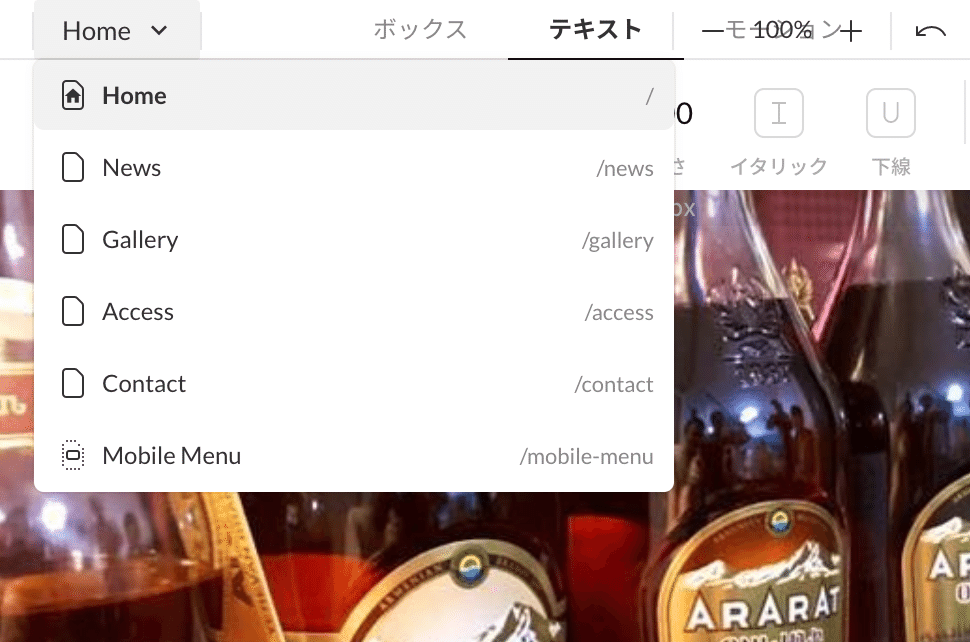Click the Home page house icon
The width and height of the screenshot is (970, 642).
[x=72, y=96]
